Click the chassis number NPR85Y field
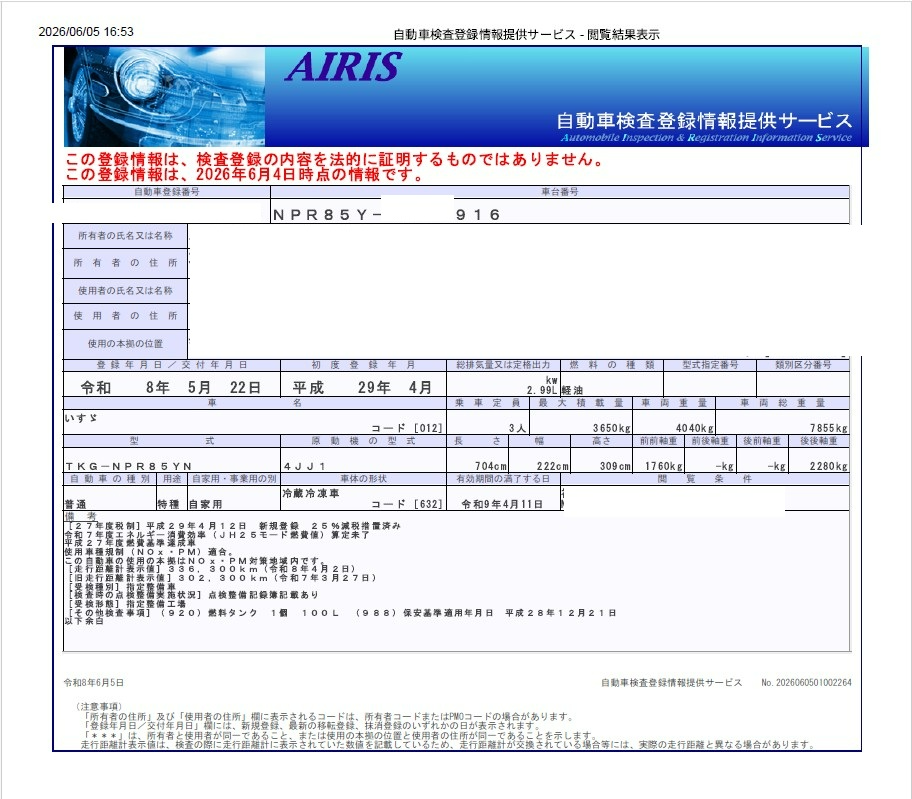 tap(560, 211)
